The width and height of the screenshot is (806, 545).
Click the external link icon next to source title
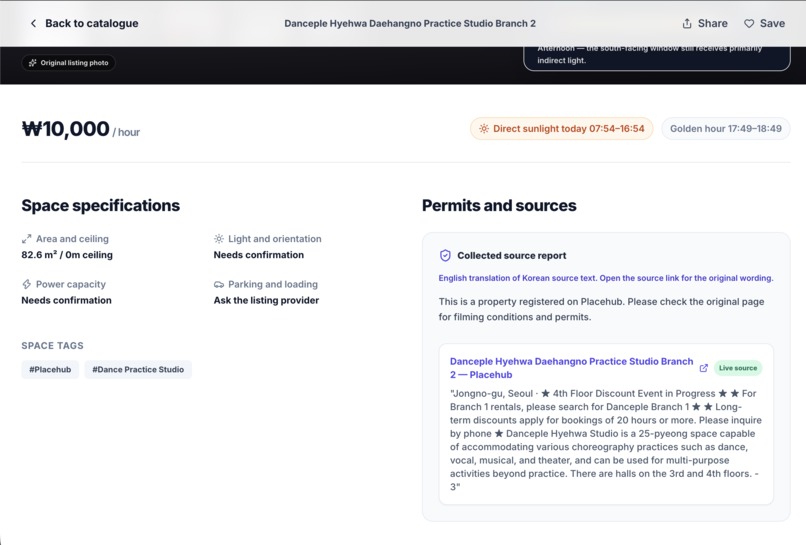tap(704, 368)
